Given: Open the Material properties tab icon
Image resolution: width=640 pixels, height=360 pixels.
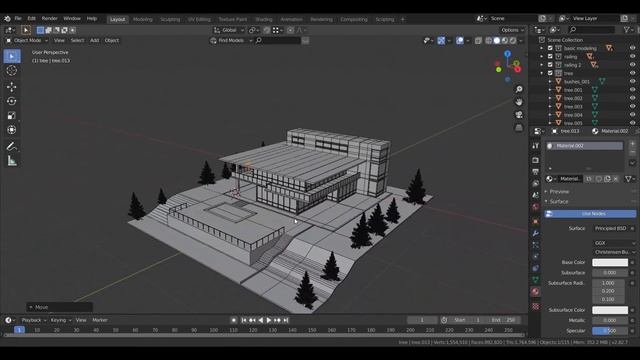Looking at the screenshot, I should [x=536, y=291].
